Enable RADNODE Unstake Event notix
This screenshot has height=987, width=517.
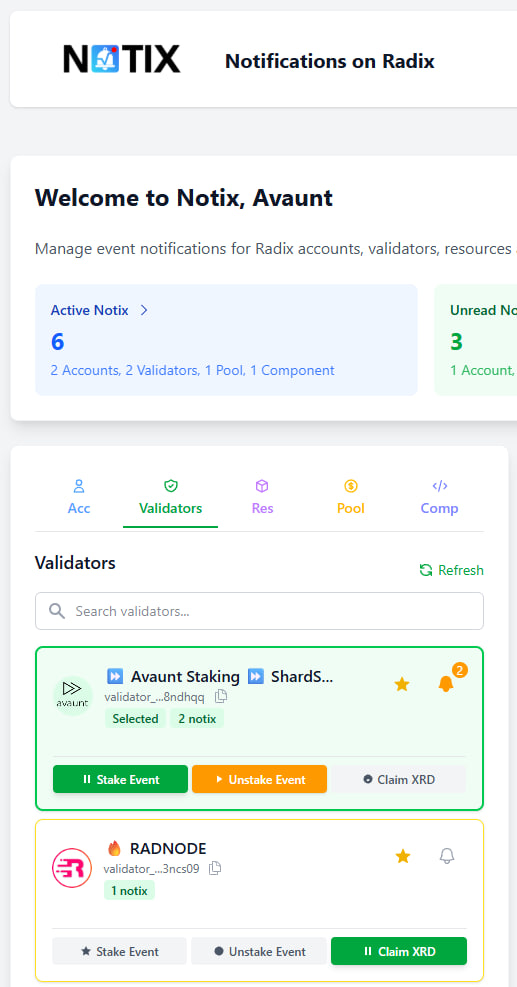coord(259,951)
